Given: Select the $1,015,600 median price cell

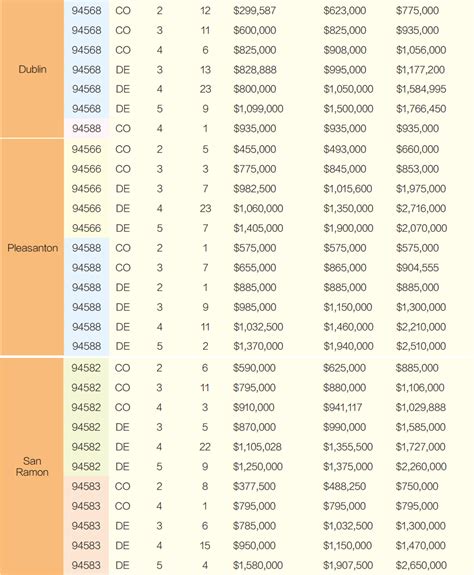Looking at the screenshot, I should click(348, 189).
